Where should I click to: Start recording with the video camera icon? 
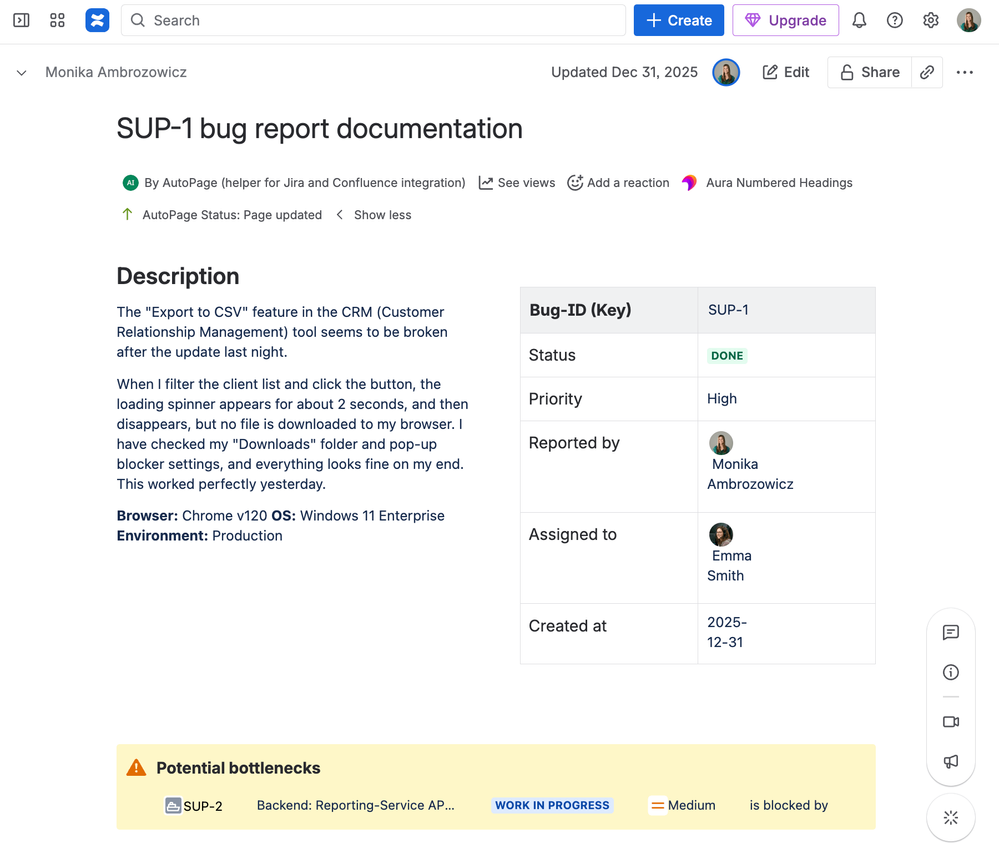pos(950,722)
